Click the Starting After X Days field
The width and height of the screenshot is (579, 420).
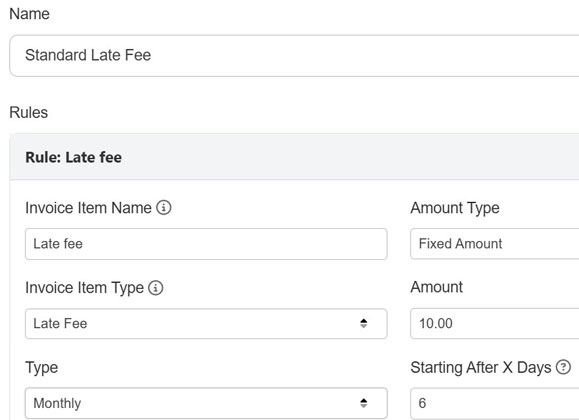pos(494,403)
